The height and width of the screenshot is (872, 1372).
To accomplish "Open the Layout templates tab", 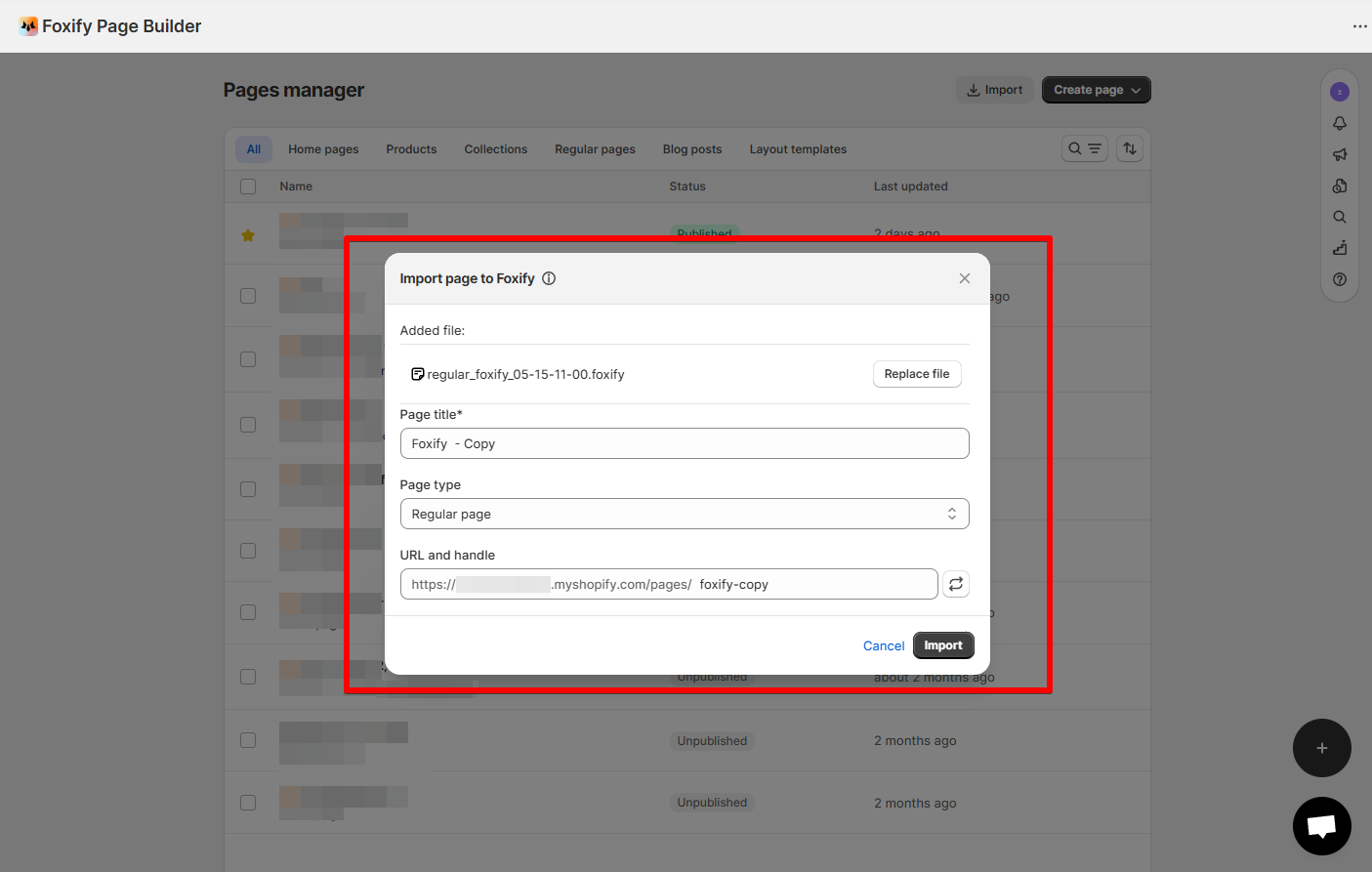I will coord(798,149).
